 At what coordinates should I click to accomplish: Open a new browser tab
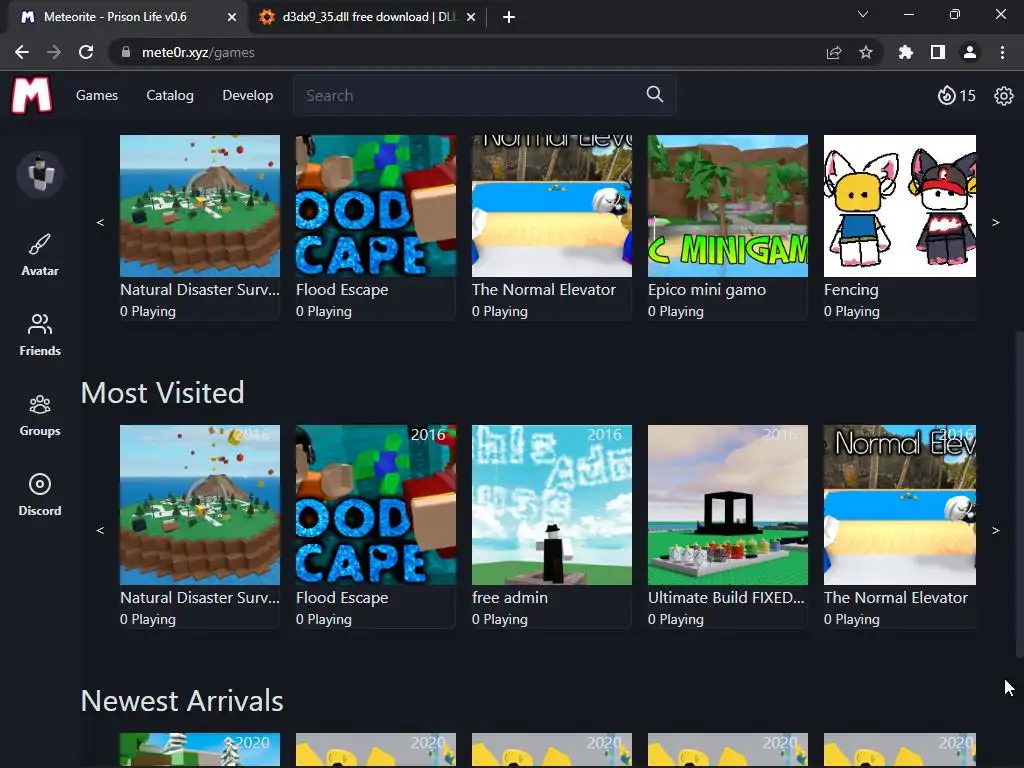(x=509, y=17)
